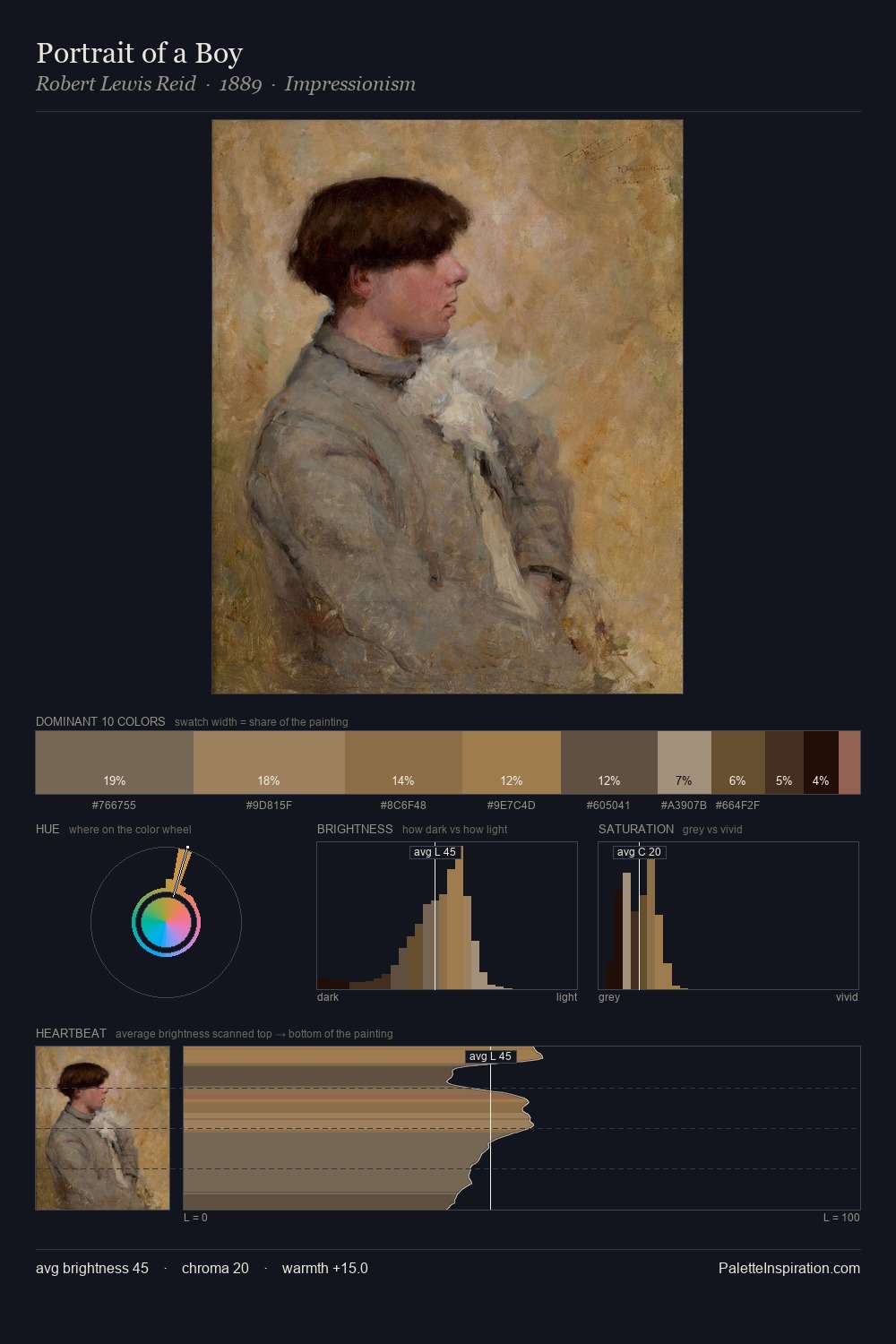The width and height of the screenshot is (896, 1344).
Task: Click the 'avg L 45' label in Heartbeat chart
Action: tap(490, 1056)
